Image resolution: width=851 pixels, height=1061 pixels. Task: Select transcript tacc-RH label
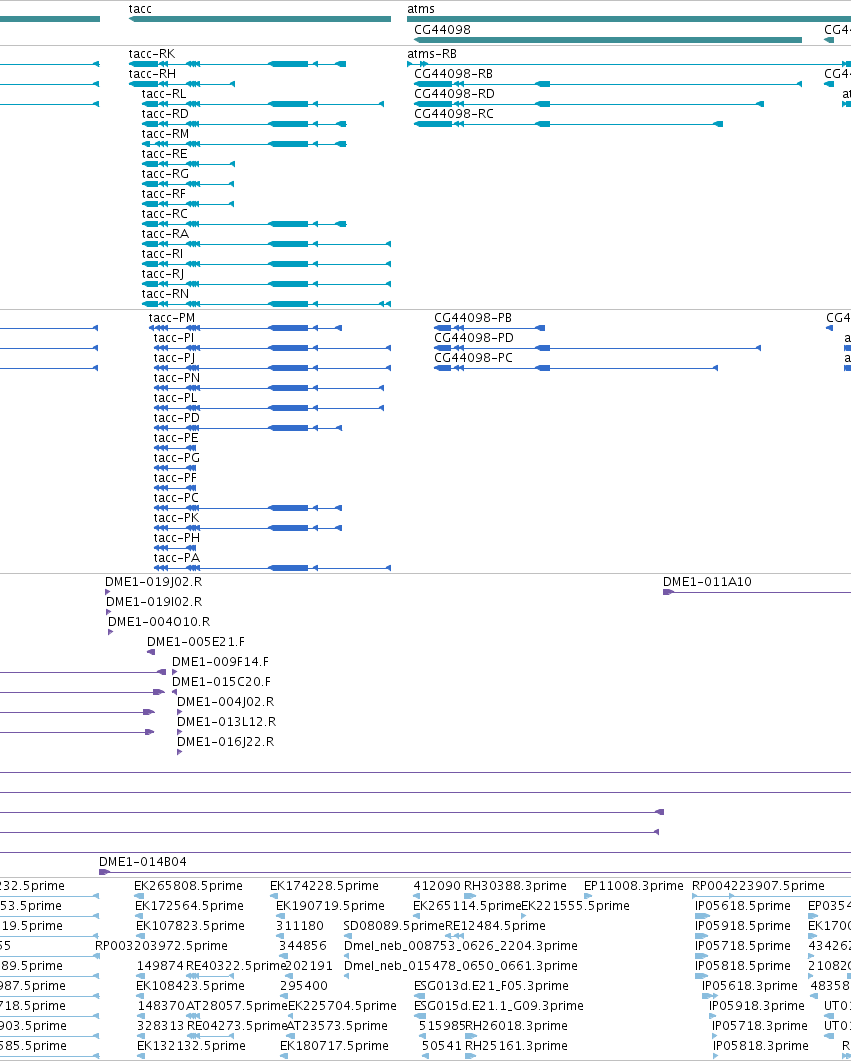tap(152, 74)
